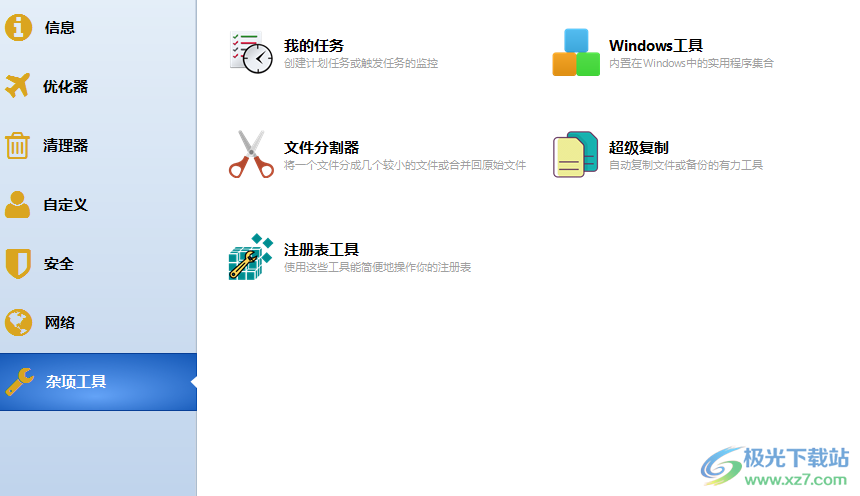Open 注册表工具 cube wrench icon
Screen dimensions: 860x496
[251, 257]
